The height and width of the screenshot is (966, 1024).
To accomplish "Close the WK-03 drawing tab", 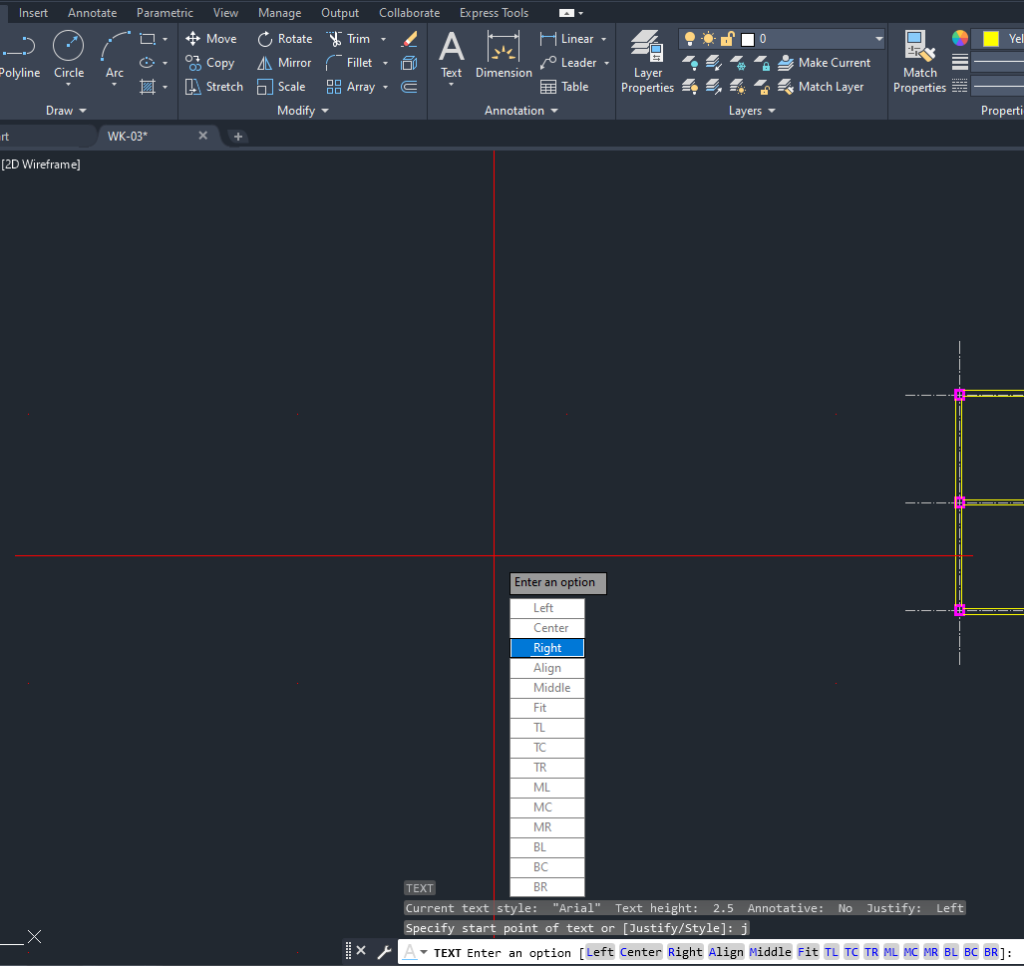I will (x=203, y=136).
